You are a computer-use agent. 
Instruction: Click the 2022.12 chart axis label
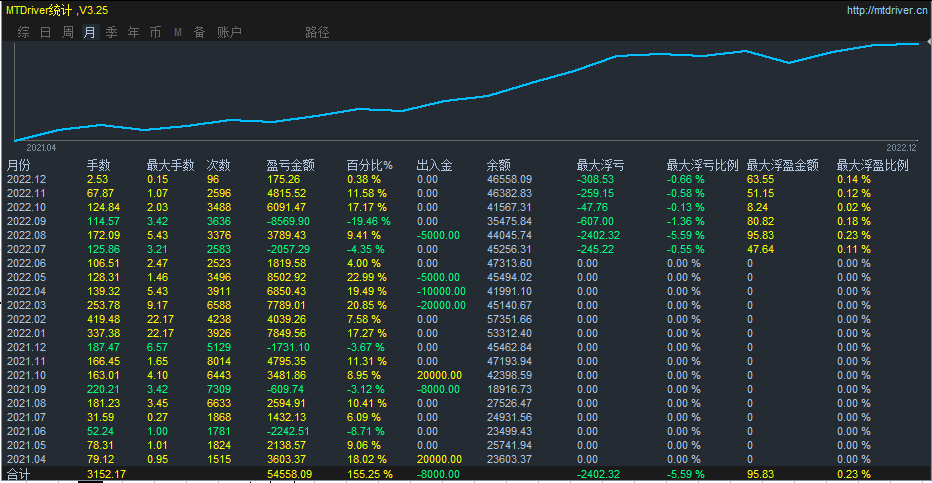click(x=902, y=148)
